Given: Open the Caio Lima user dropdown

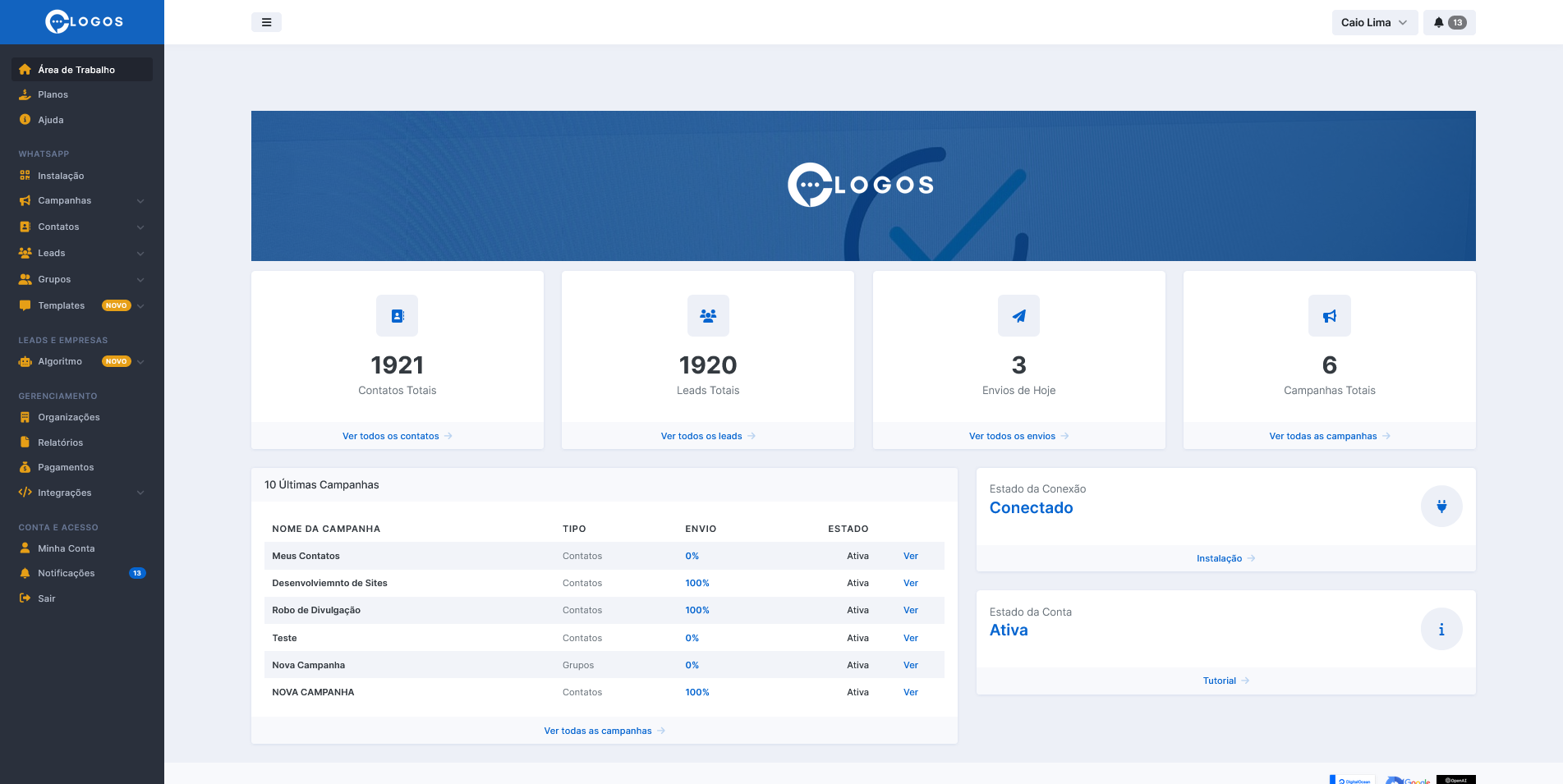Looking at the screenshot, I should [x=1375, y=22].
